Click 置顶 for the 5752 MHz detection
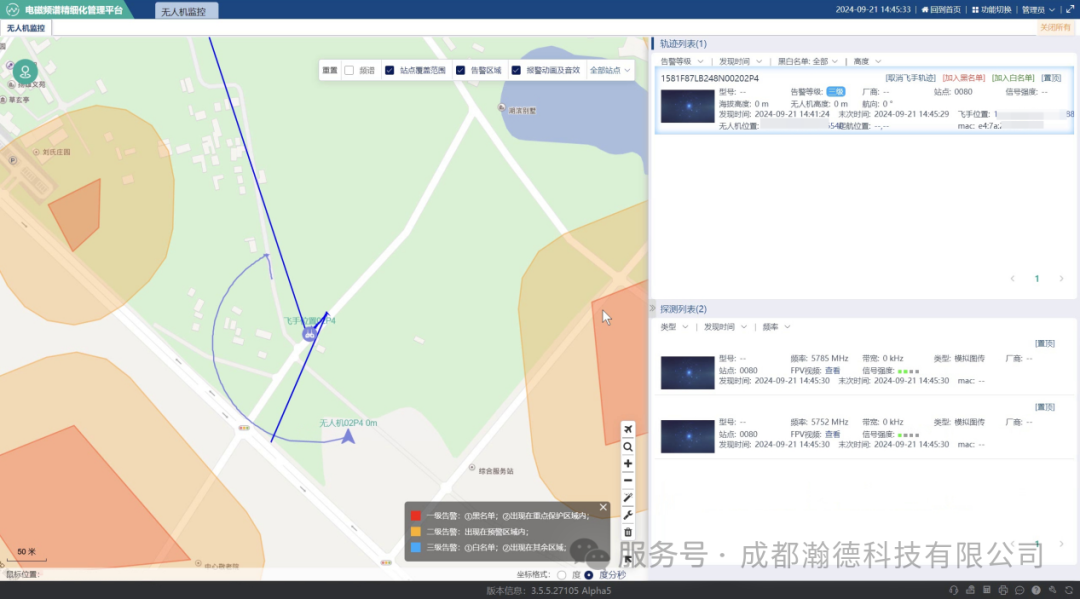 pos(1045,407)
